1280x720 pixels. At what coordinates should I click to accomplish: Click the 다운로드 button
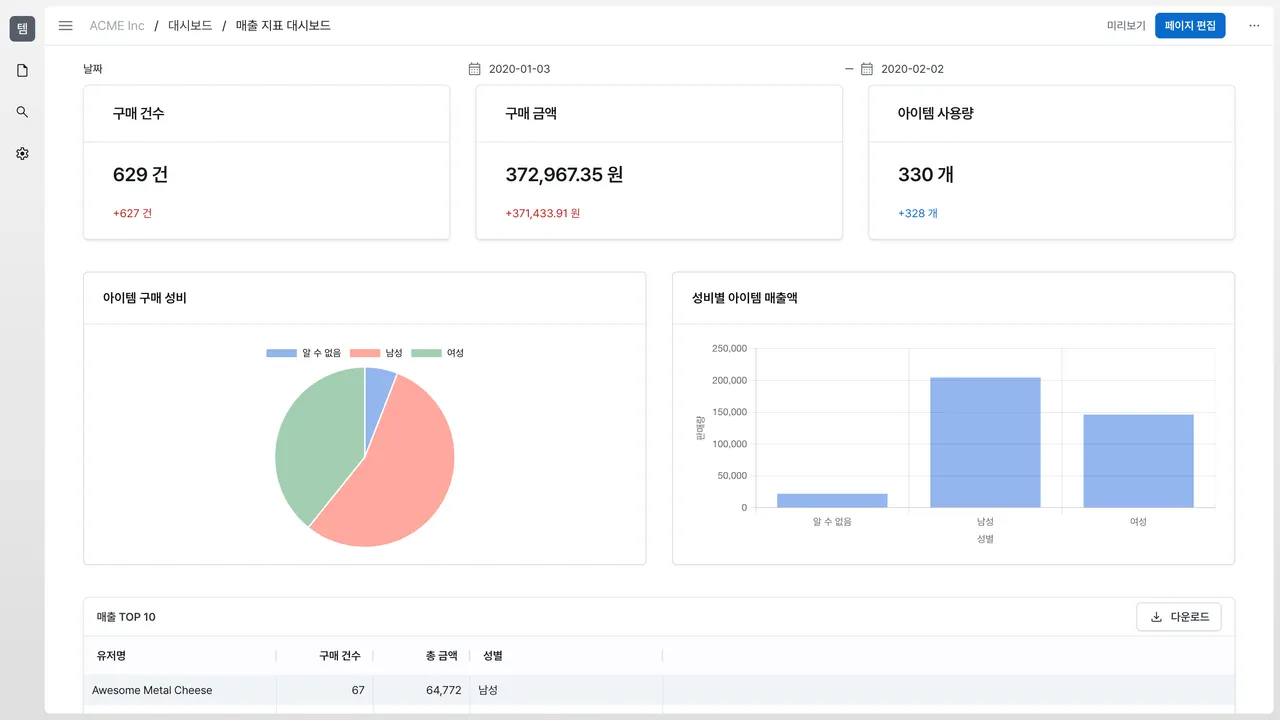[x=1179, y=617]
